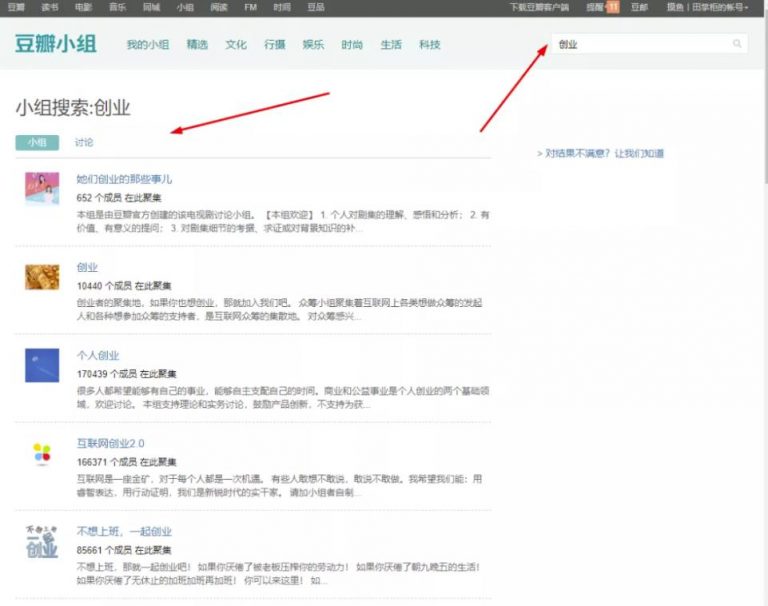Open 豆邮 mail in top bar

[639, 7]
